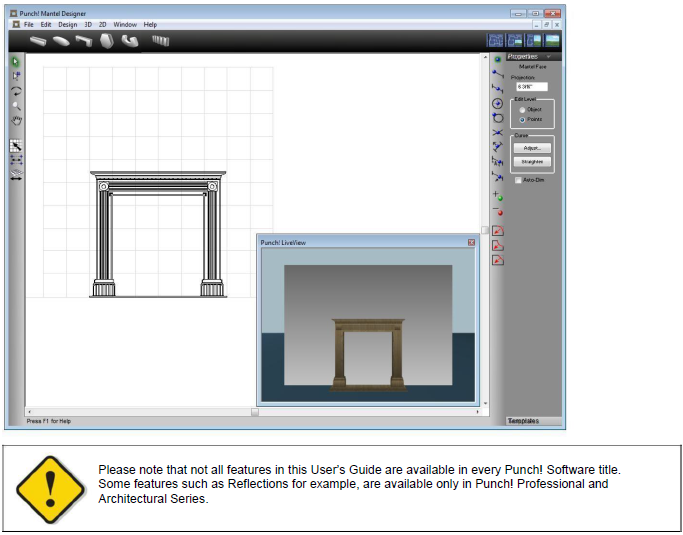Image resolution: width=683 pixels, height=535 pixels.
Task: Click the horizontal scrollbar thumb of canvas
Action: click(255, 412)
